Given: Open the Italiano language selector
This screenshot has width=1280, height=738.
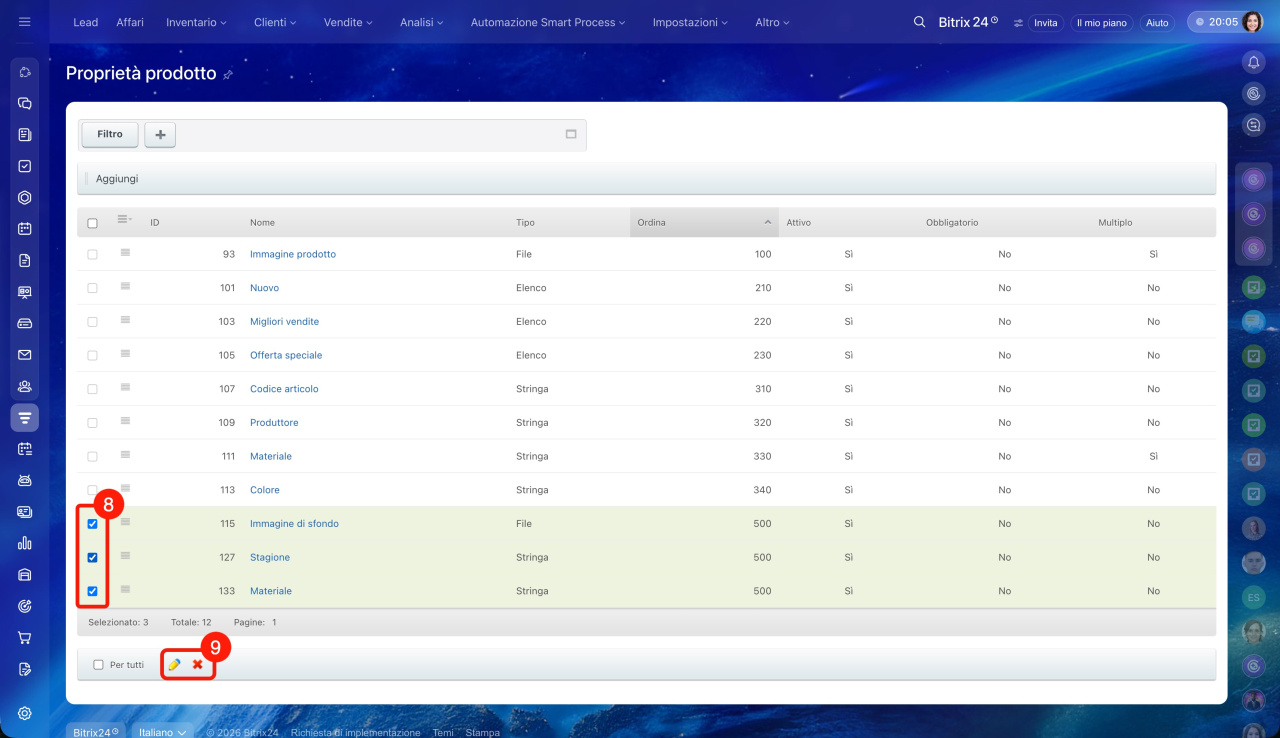Looking at the screenshot, I should coord(162,732).
